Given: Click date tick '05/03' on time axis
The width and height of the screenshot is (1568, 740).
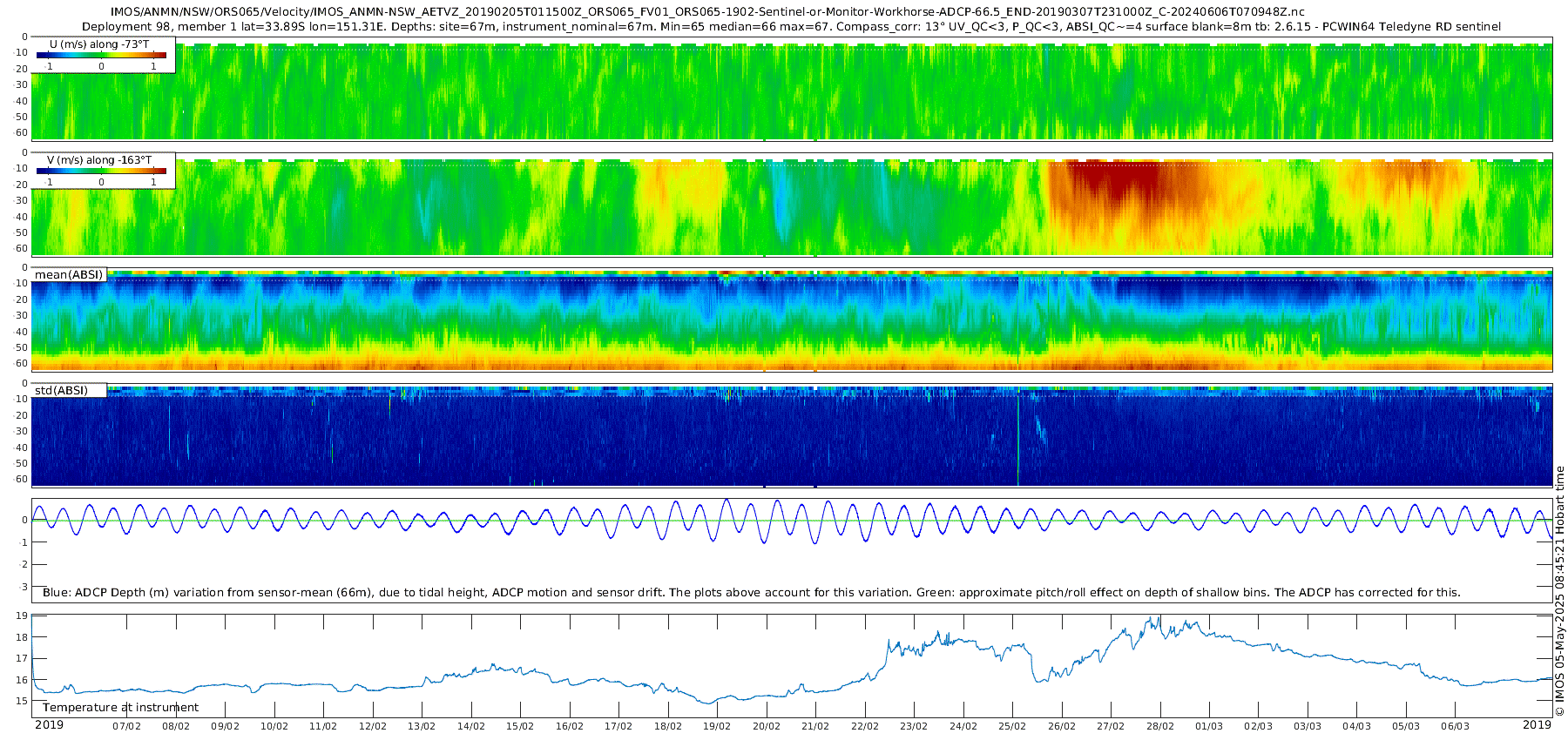Looking at the screenshot, I should click(x=1406, y=726).
